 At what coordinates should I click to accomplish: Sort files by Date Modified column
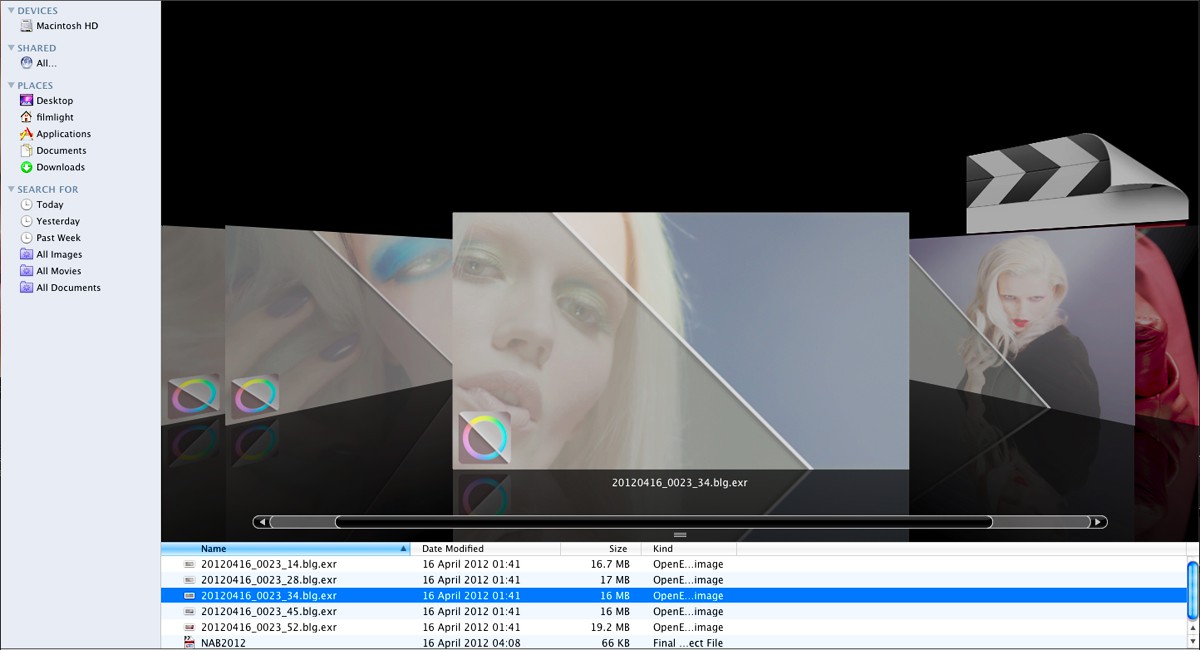point(485,549)
